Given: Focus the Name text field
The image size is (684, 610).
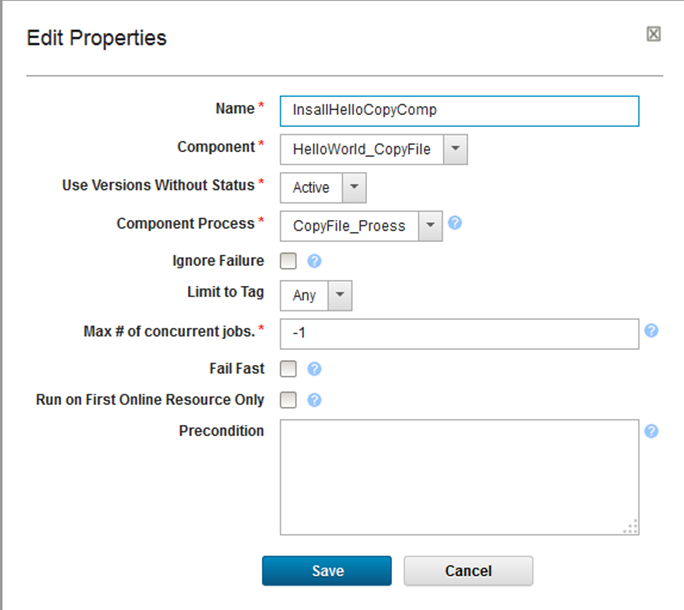Looking at the screenshot, I should click(459, 111).
